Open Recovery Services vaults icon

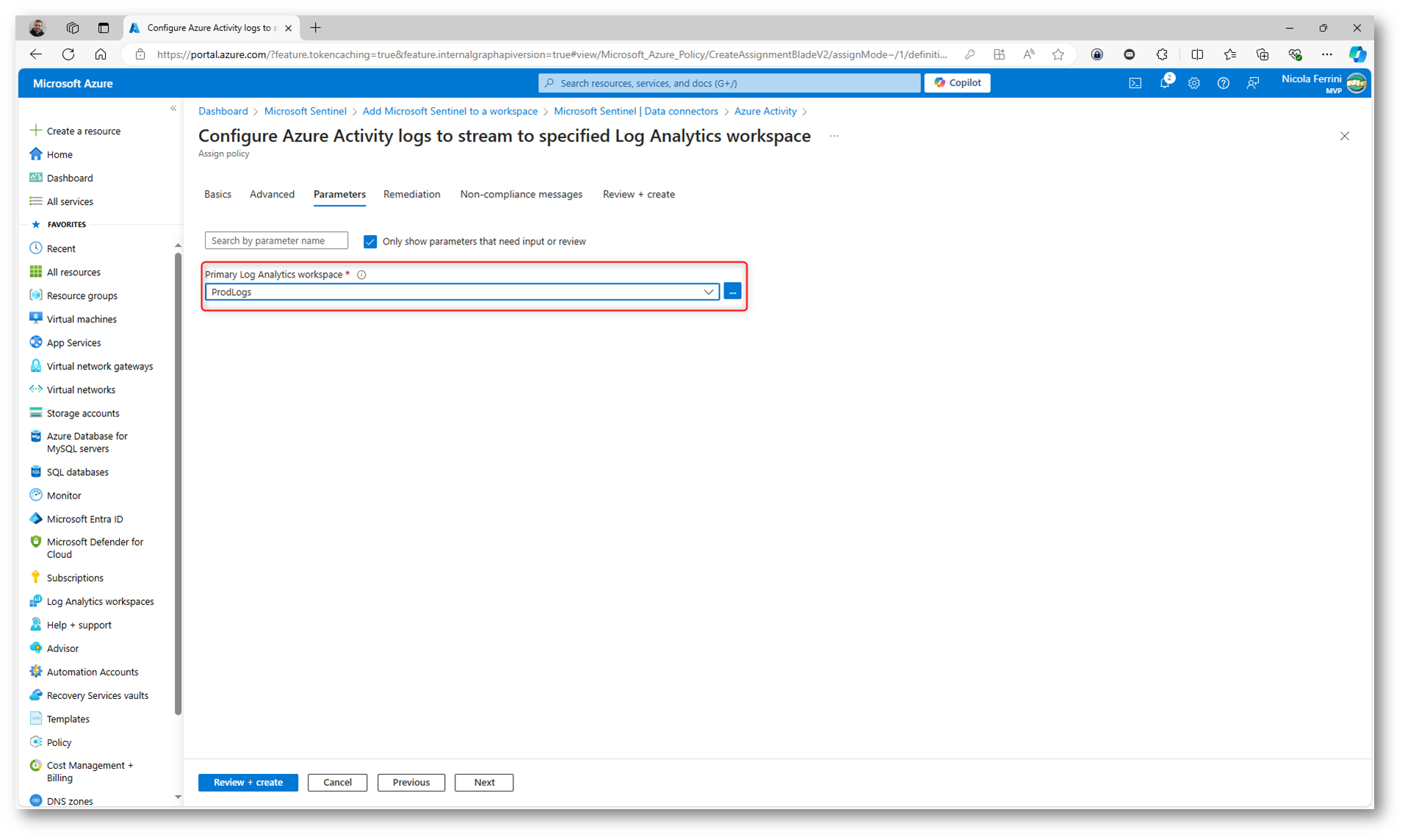coord(35,695)
